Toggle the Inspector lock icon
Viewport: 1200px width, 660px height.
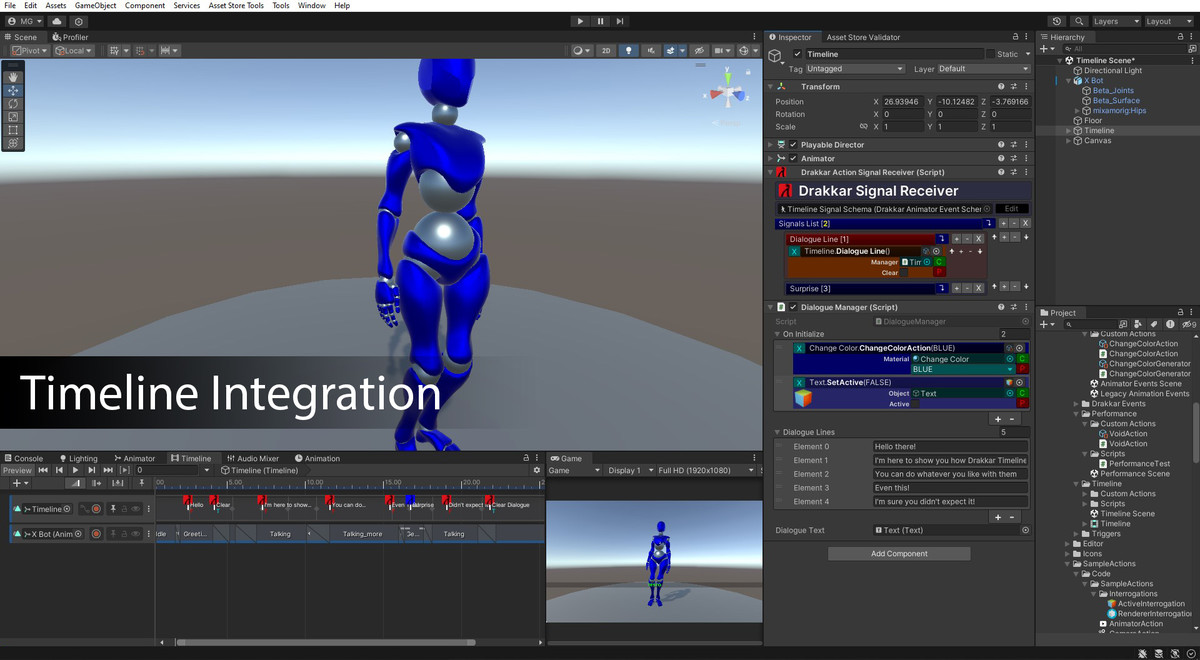[x=1014, y=37]
